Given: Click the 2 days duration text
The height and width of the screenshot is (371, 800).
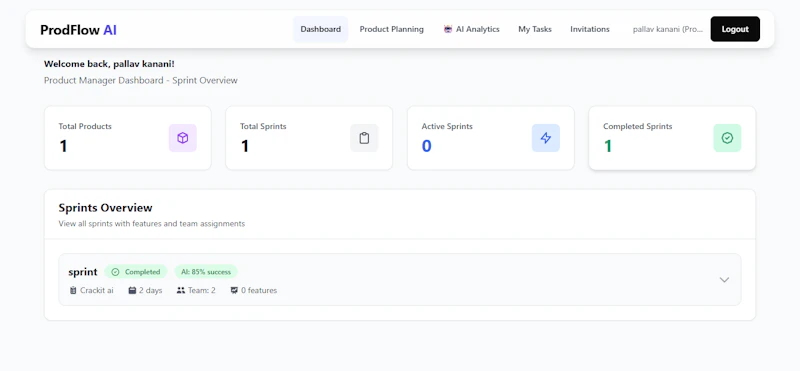Looking at the screenshot, I should coord(151,290).
